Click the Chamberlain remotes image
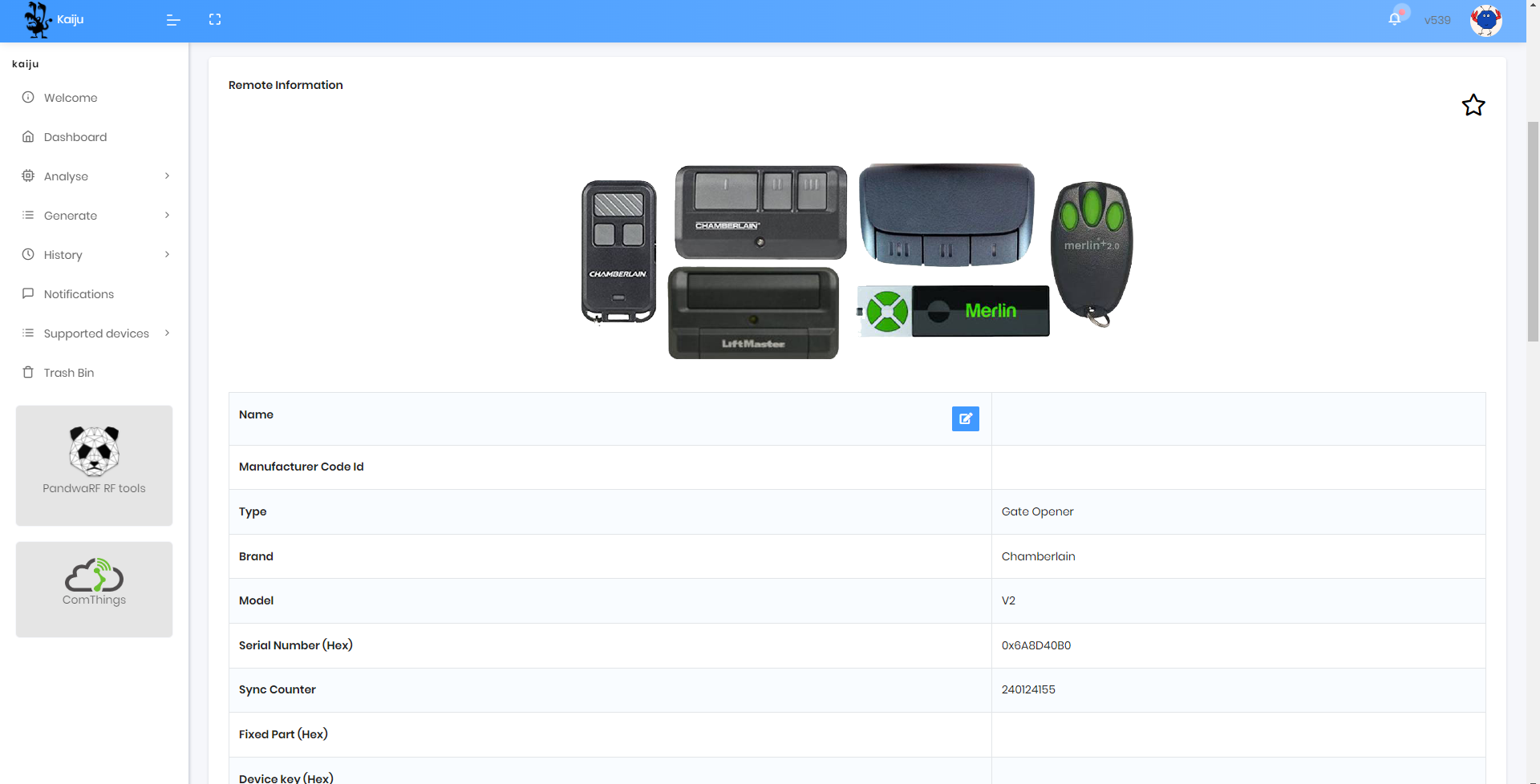Screen dimensions: 1540x784 857,261
